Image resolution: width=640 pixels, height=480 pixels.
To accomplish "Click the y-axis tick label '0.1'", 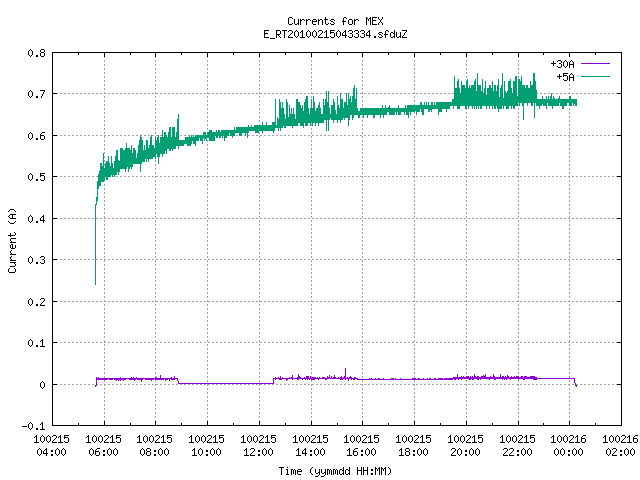I will [x=36, y=343].
